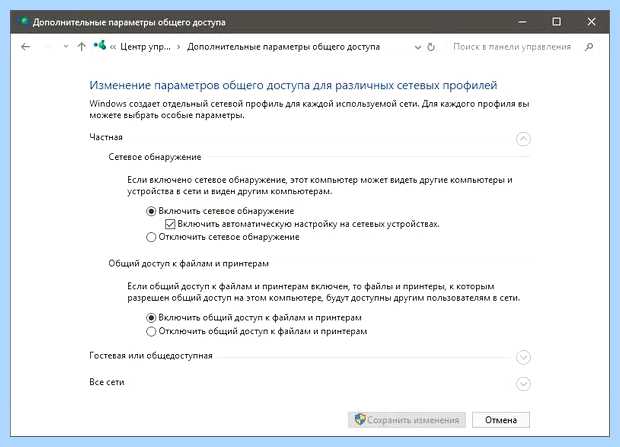Click Гостевая или общедоступная label
The image size is (620, 447).
(151, 356)
